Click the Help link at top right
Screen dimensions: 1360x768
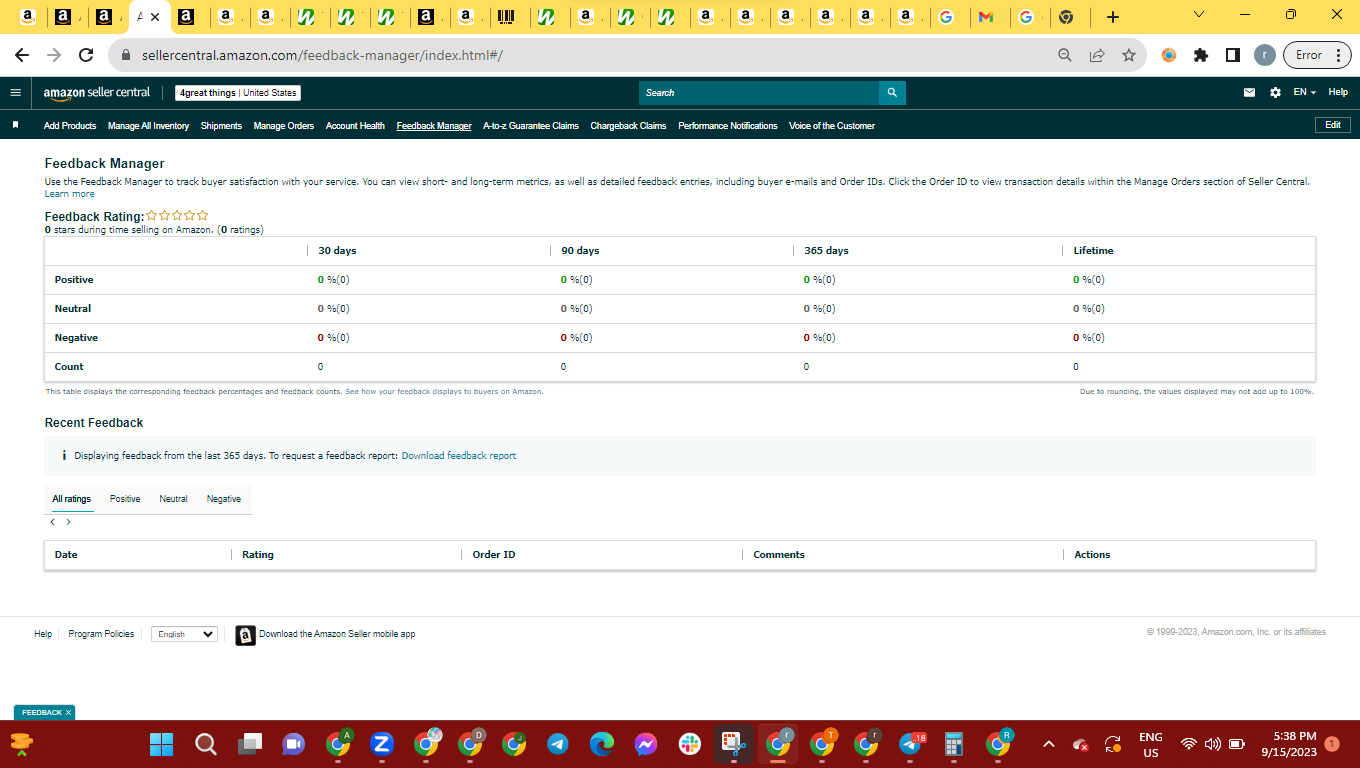point(1338,92)
